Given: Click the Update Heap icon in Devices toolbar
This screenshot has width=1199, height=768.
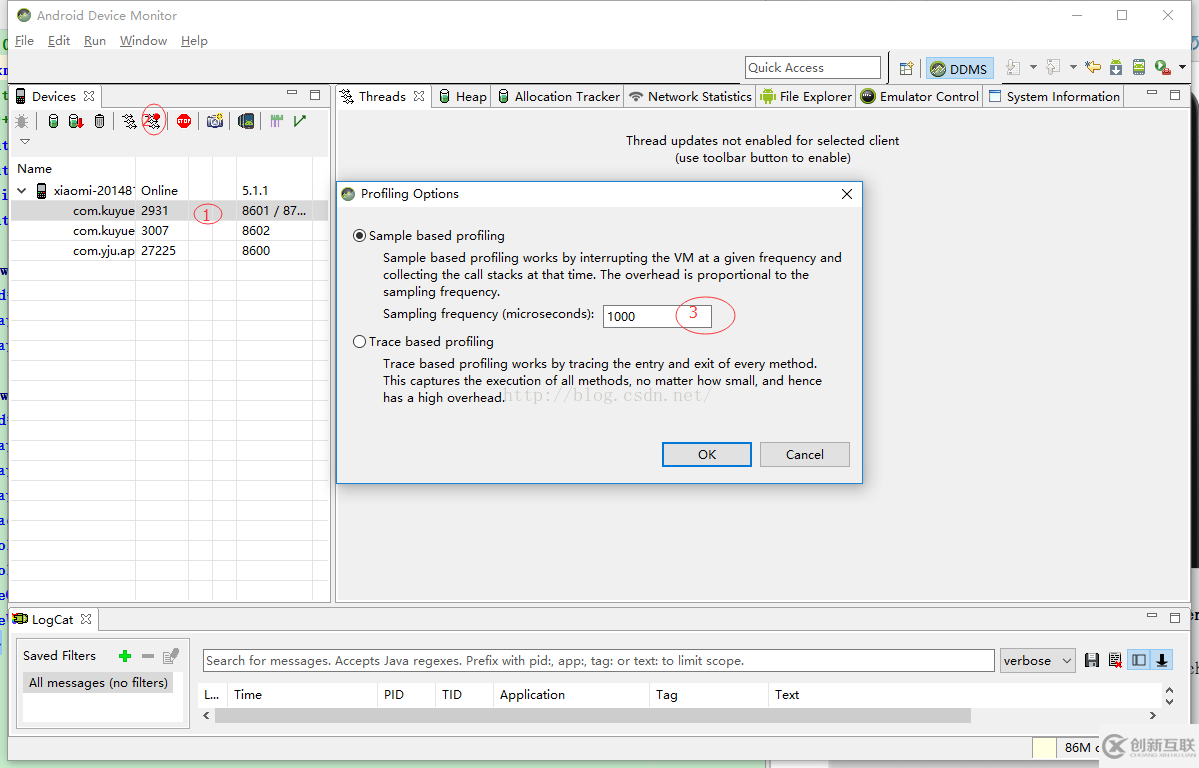Looking at the screenshot, I should pos(53,121).
